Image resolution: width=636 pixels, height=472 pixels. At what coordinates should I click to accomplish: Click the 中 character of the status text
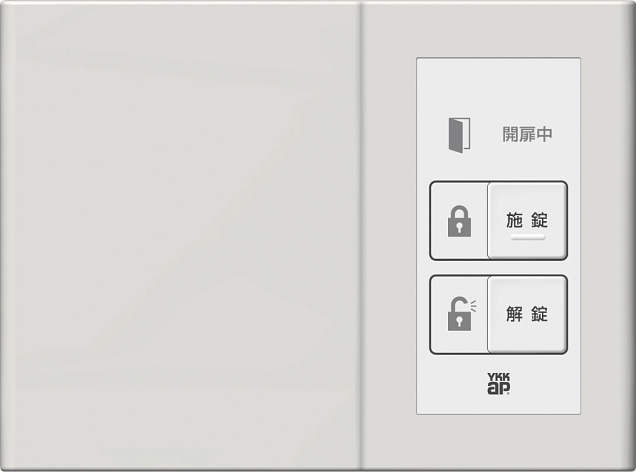(544, 135)
